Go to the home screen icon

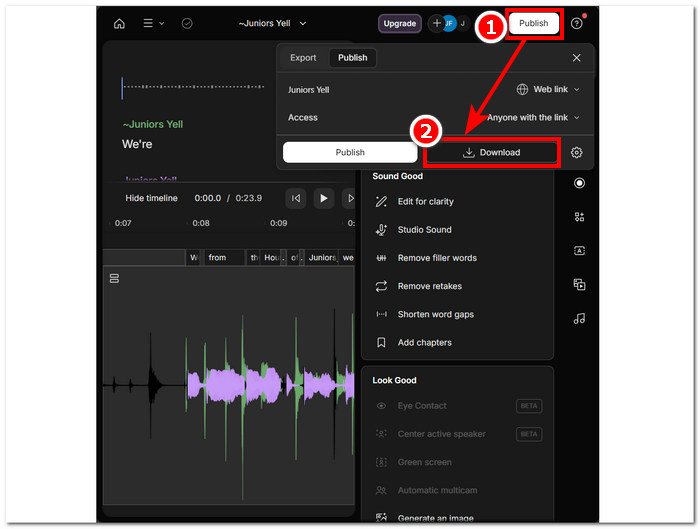(x=119, y=23)
